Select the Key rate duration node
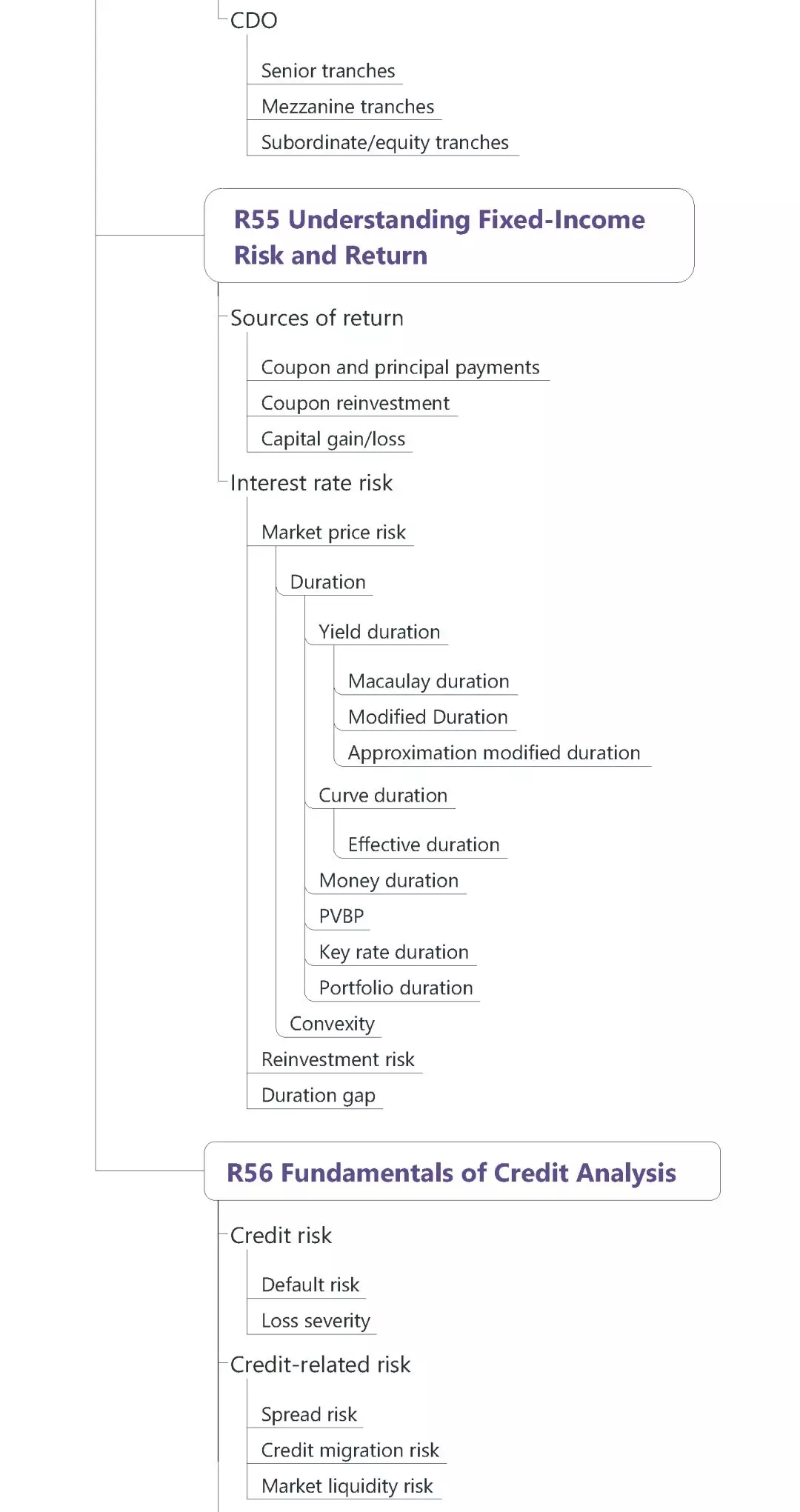The width and height of the screenshot is (800, 1512). [393, 952]
